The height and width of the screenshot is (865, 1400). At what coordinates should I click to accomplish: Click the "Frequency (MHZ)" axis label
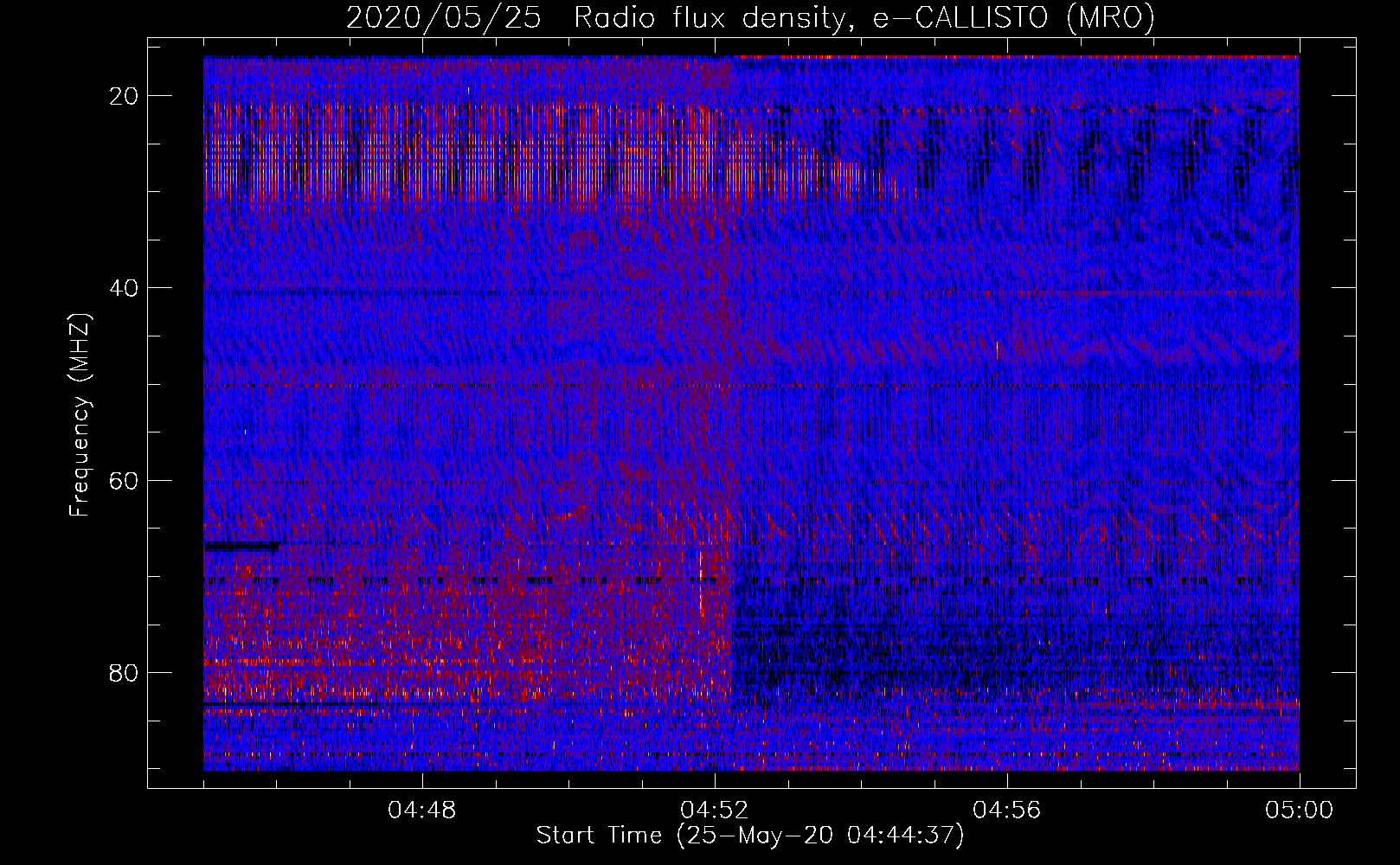tap(80, 415)
